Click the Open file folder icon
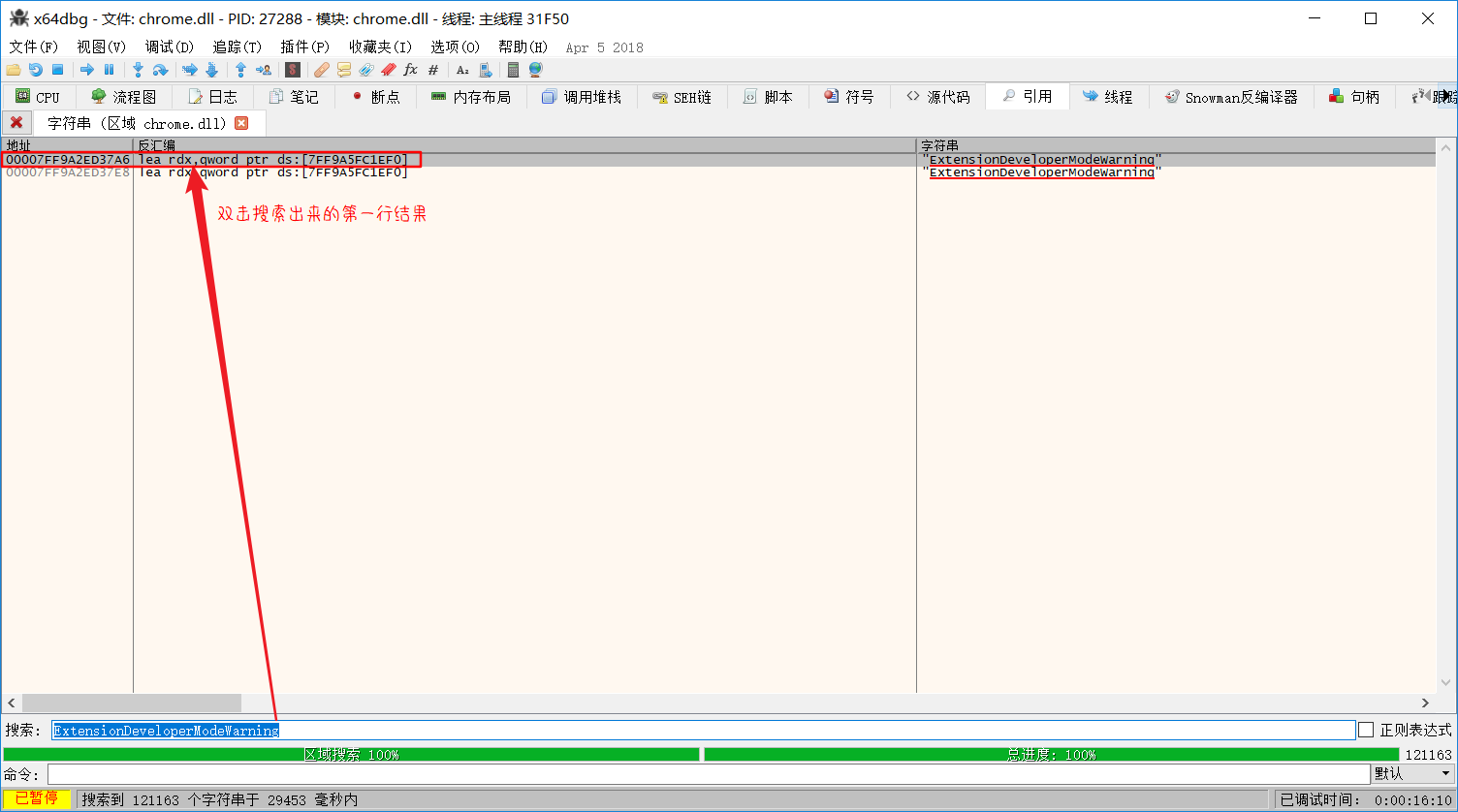Screen dimensions: 1458x812 [14, 70]
